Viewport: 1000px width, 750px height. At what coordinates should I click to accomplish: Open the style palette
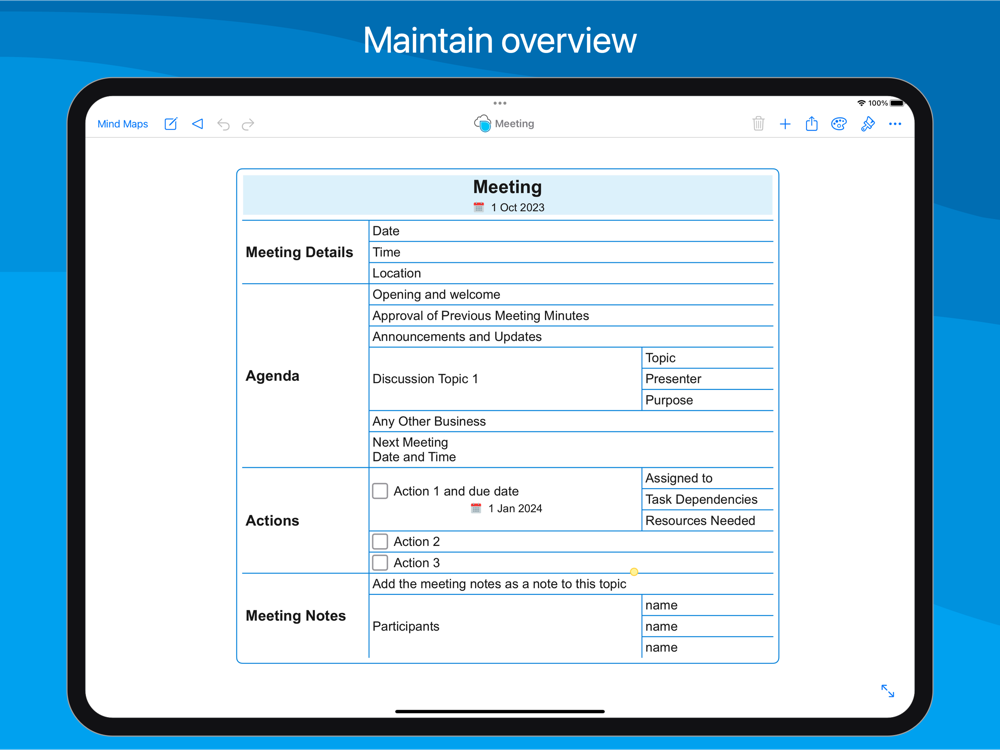(x=839, y=124)
